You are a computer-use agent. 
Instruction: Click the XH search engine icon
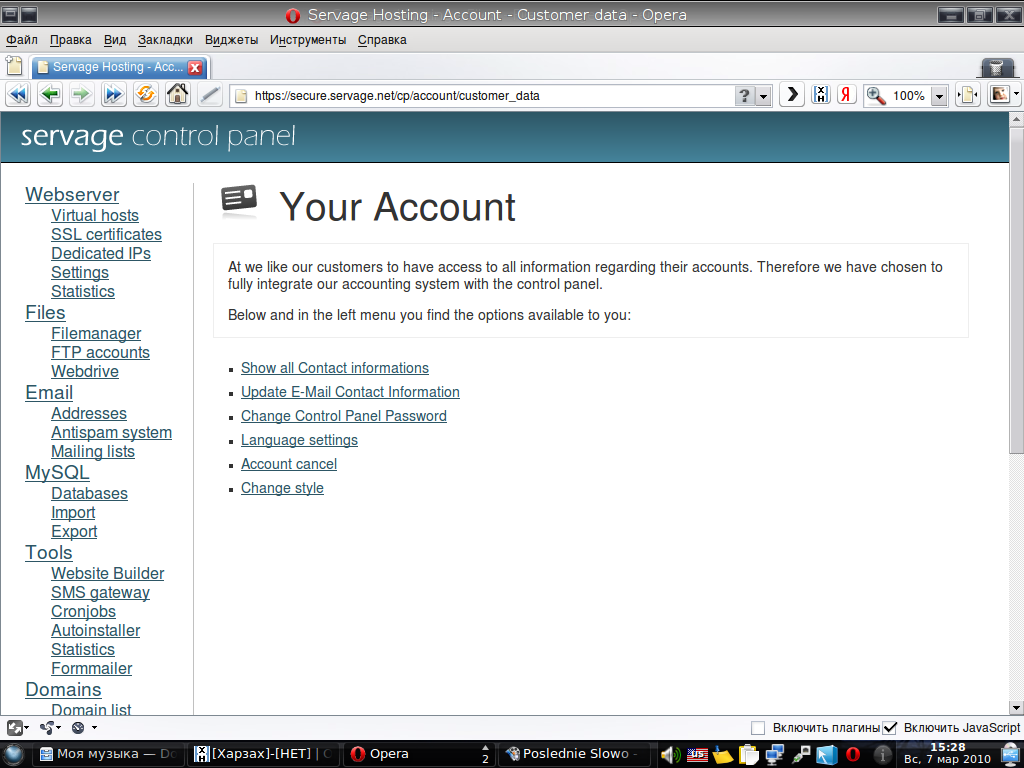click(x=820, y=95)
